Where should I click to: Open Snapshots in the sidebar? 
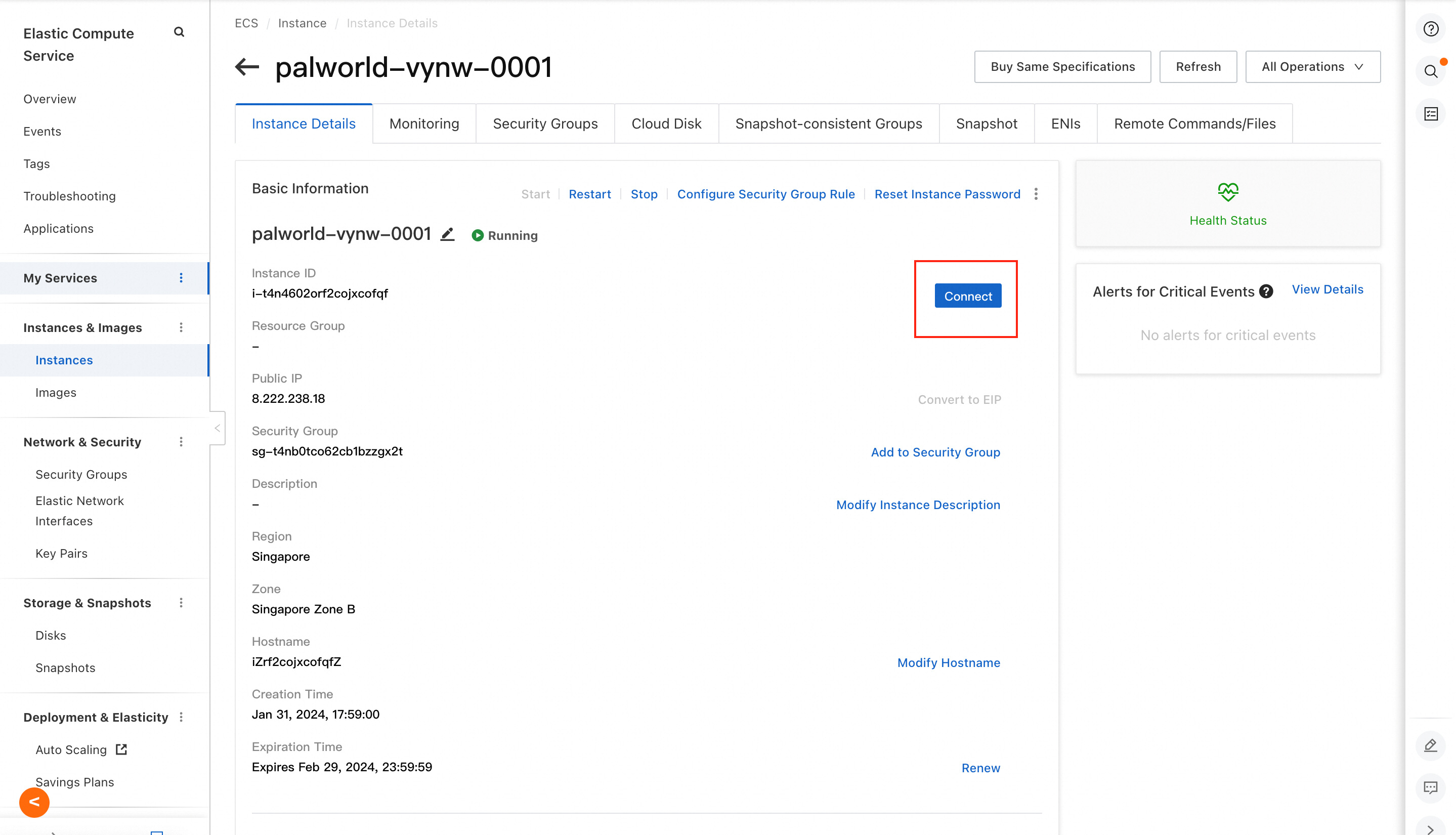[x=65, y=667]
